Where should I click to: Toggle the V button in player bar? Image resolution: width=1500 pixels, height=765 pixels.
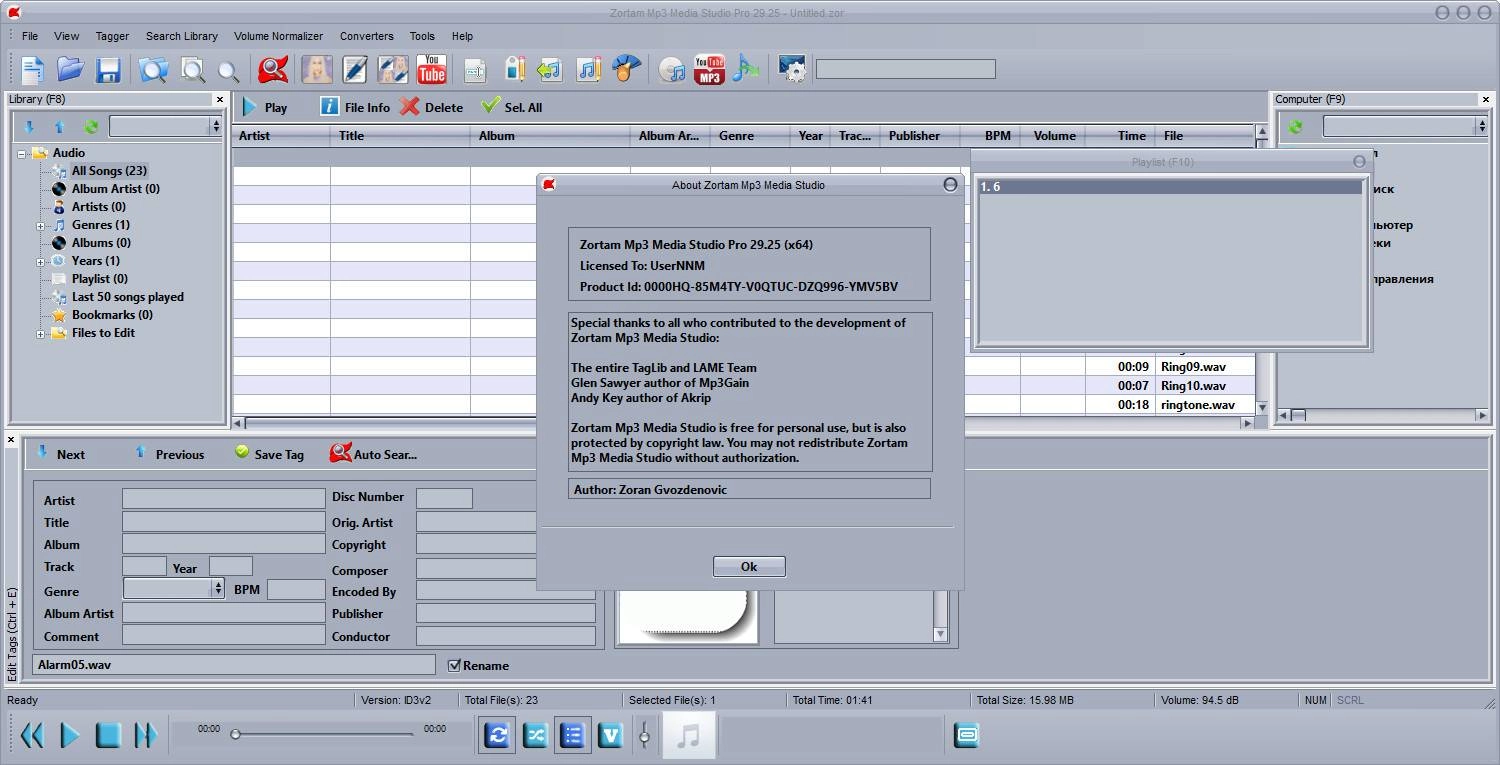610,736
